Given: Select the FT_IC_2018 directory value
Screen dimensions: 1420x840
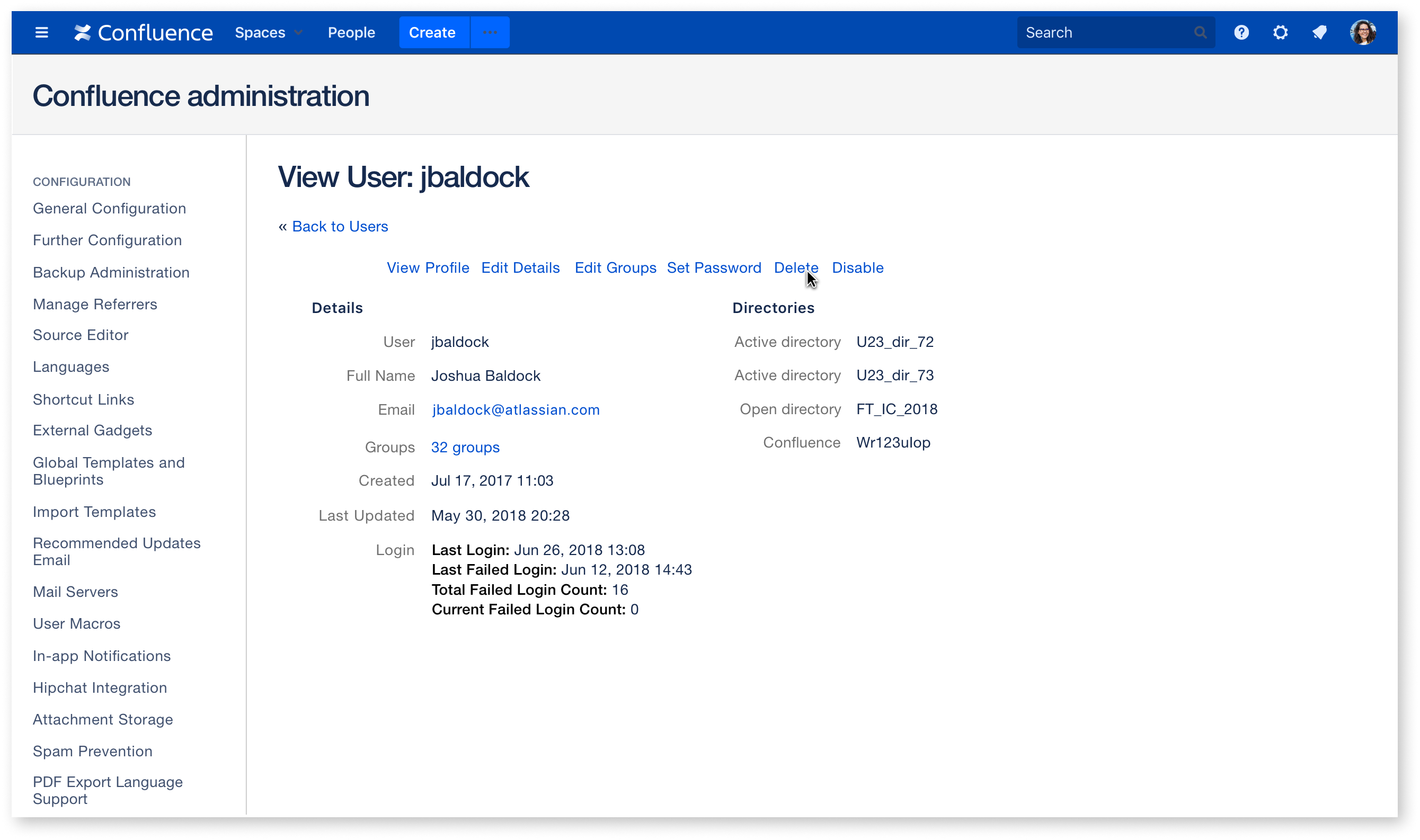Looking at the screenshot, I should [897, 409].
